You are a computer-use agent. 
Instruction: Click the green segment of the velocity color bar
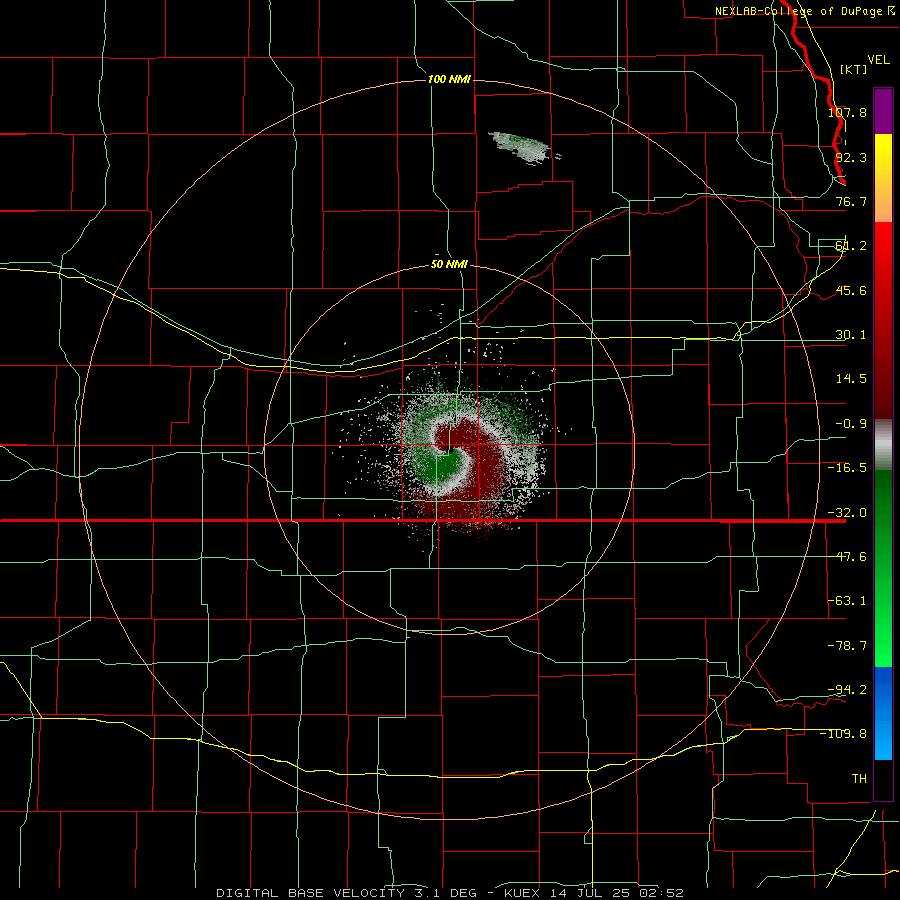click(x=883, y=568)
